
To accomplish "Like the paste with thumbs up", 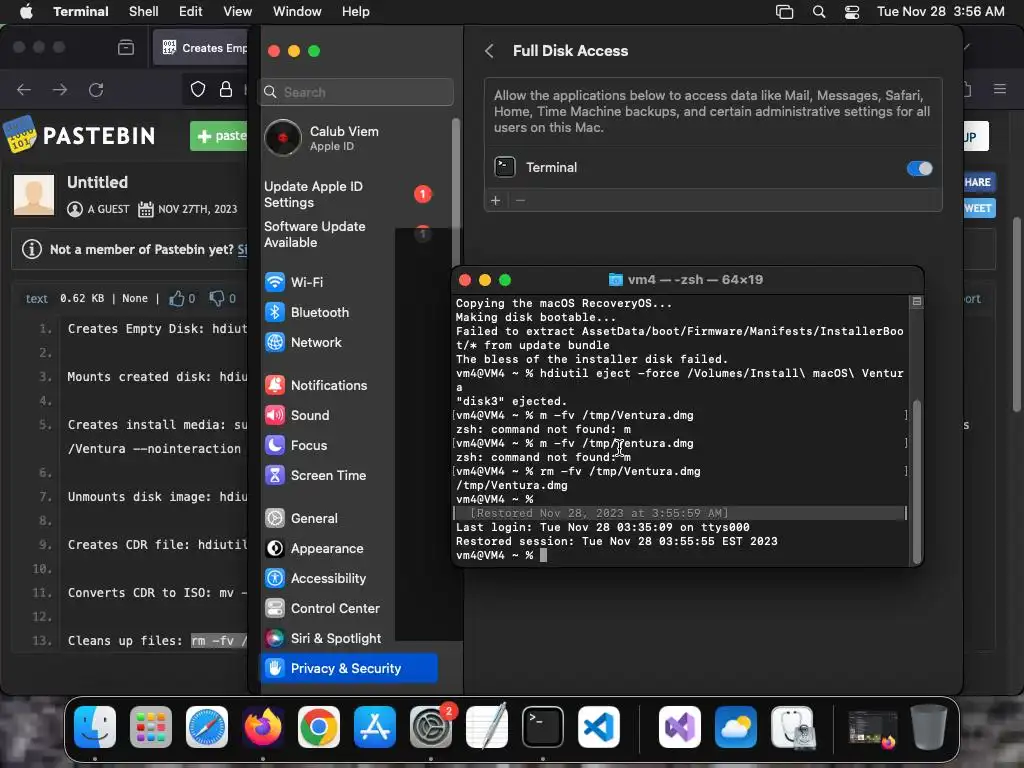I will coord(176,298).
